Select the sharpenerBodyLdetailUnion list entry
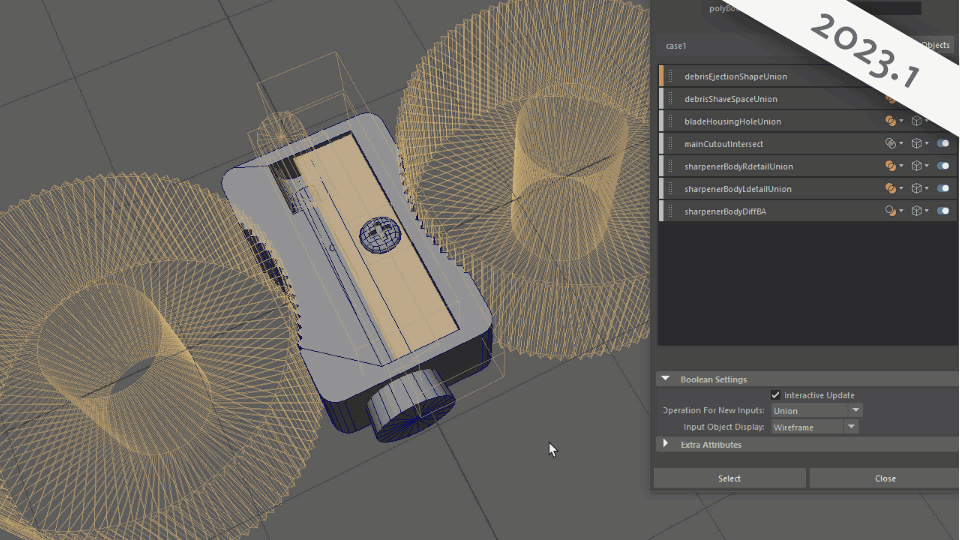 click(738, 189)
